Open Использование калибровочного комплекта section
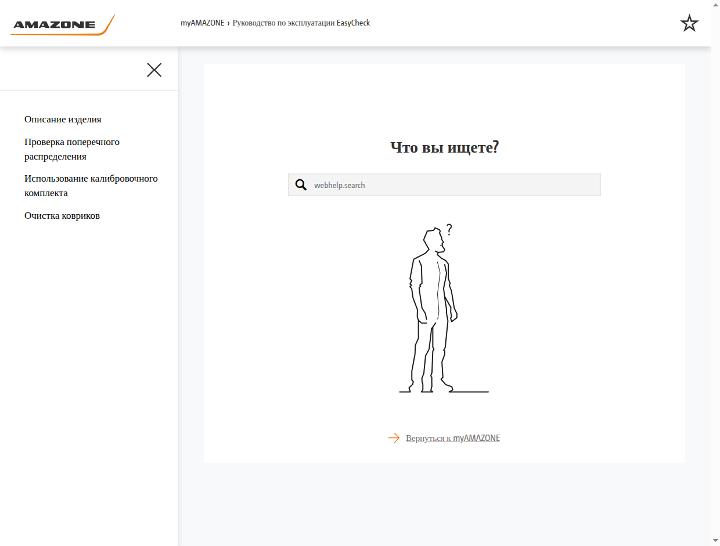Image resolution: width=720 pixels, height=546 pixels. point(91,186)
